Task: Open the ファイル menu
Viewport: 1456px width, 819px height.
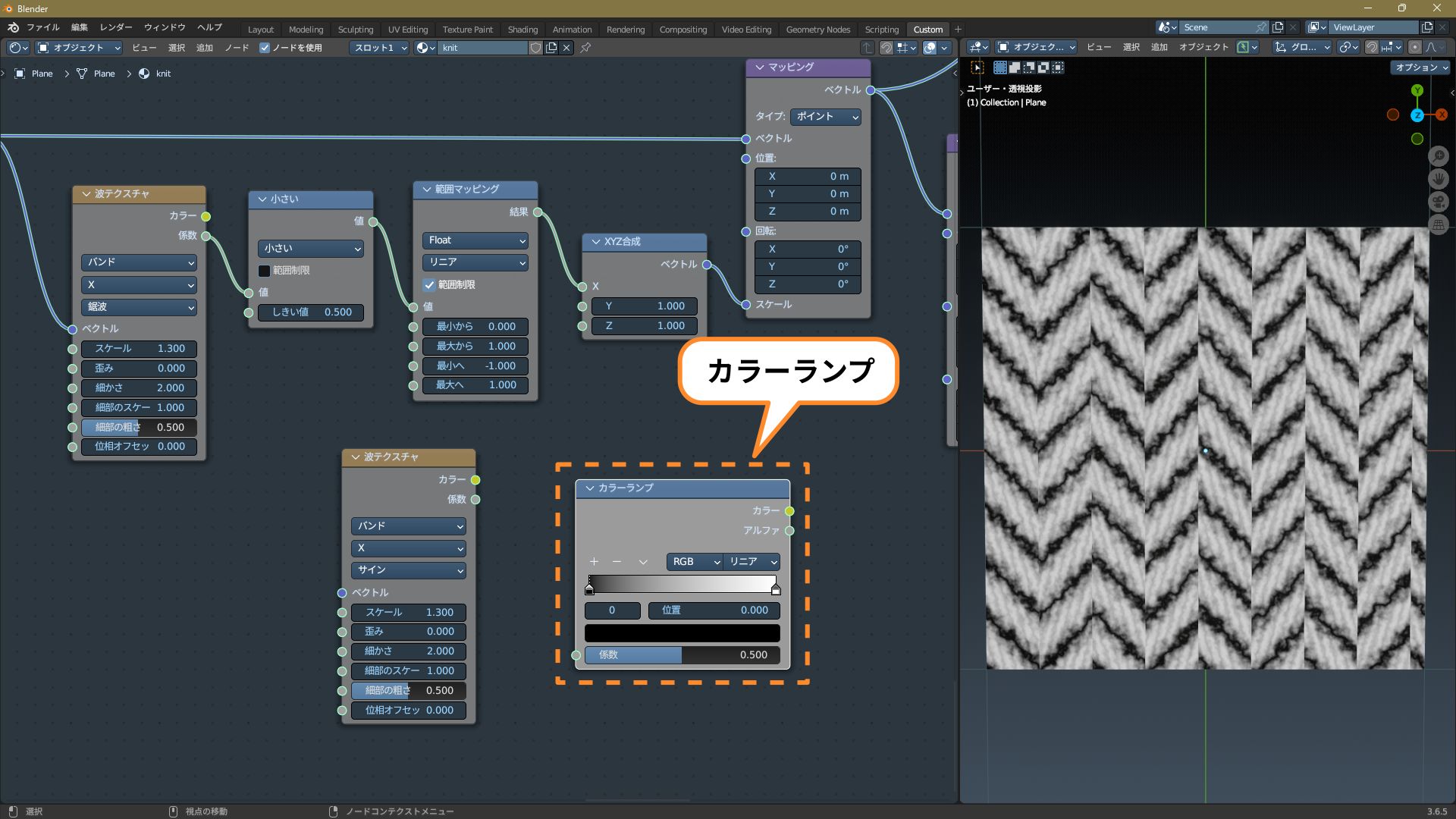Action: coord(42,27)
